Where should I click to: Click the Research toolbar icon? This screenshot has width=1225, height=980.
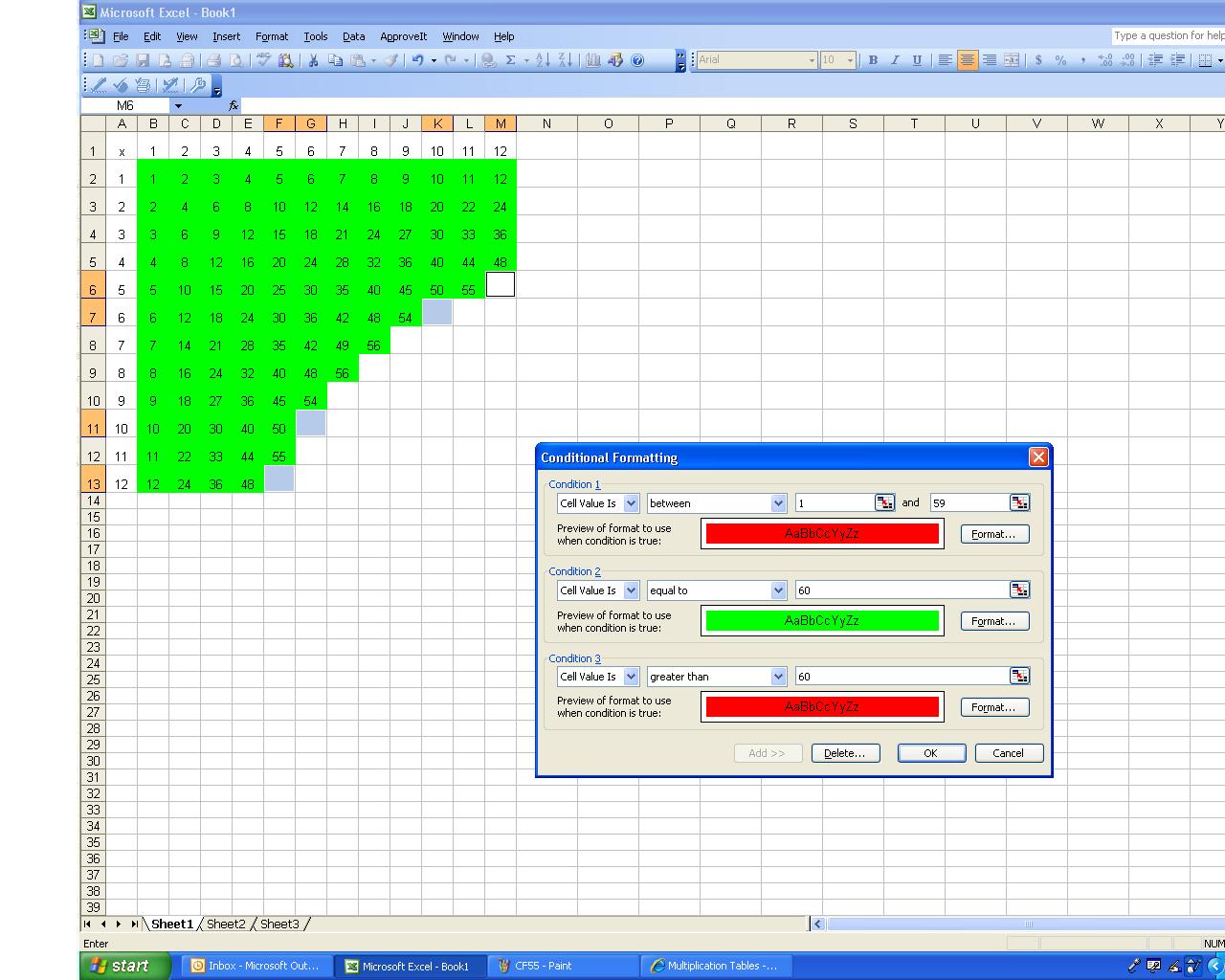pyautogui.click(x=285, y=60)
